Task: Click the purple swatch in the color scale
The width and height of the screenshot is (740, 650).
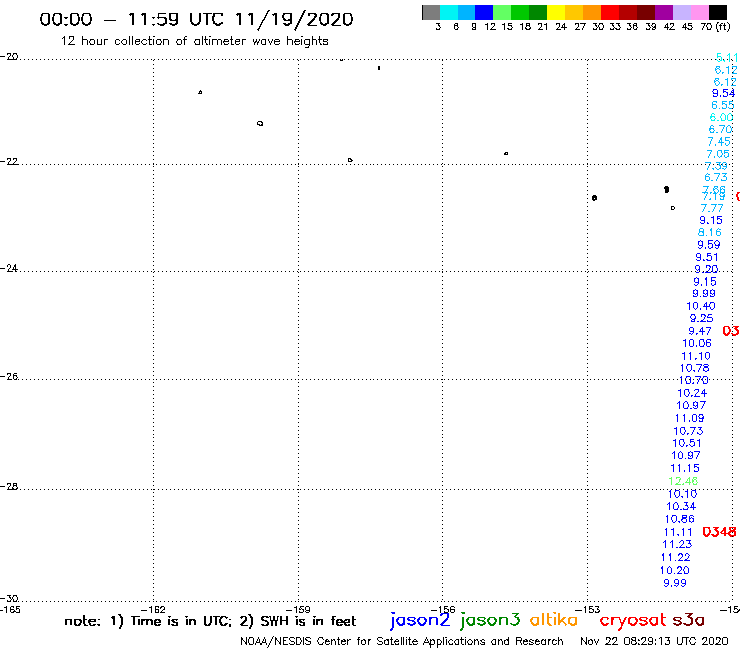Action: 664,12
